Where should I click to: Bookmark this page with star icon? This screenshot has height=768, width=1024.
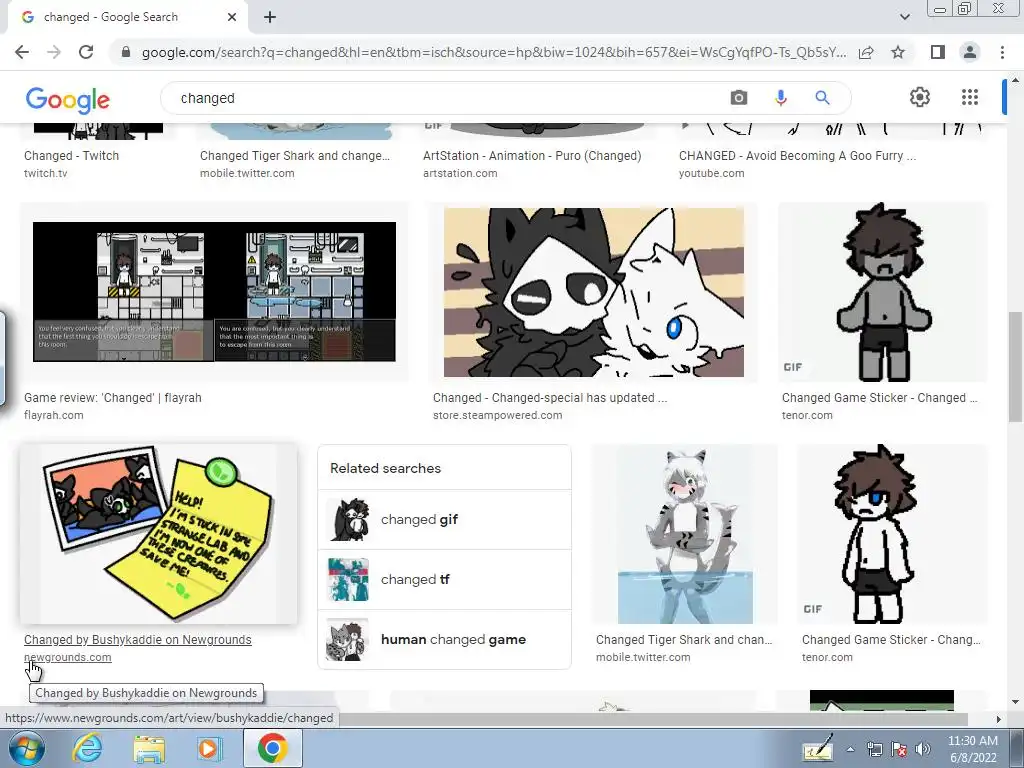(898, 52)
